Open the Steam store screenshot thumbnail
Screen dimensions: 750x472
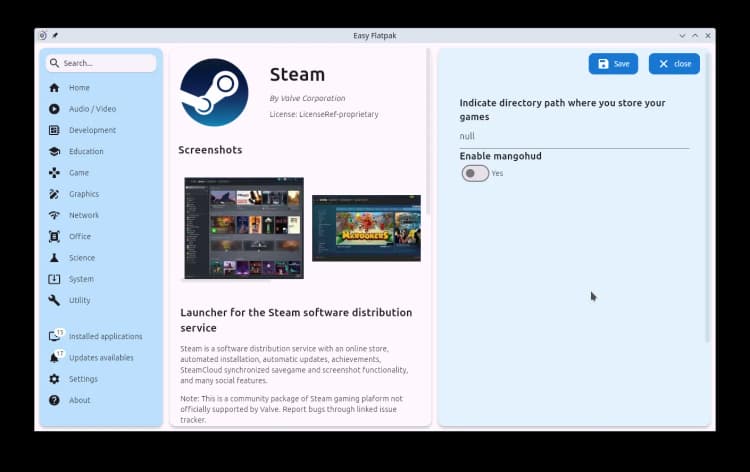pos(366,228)
